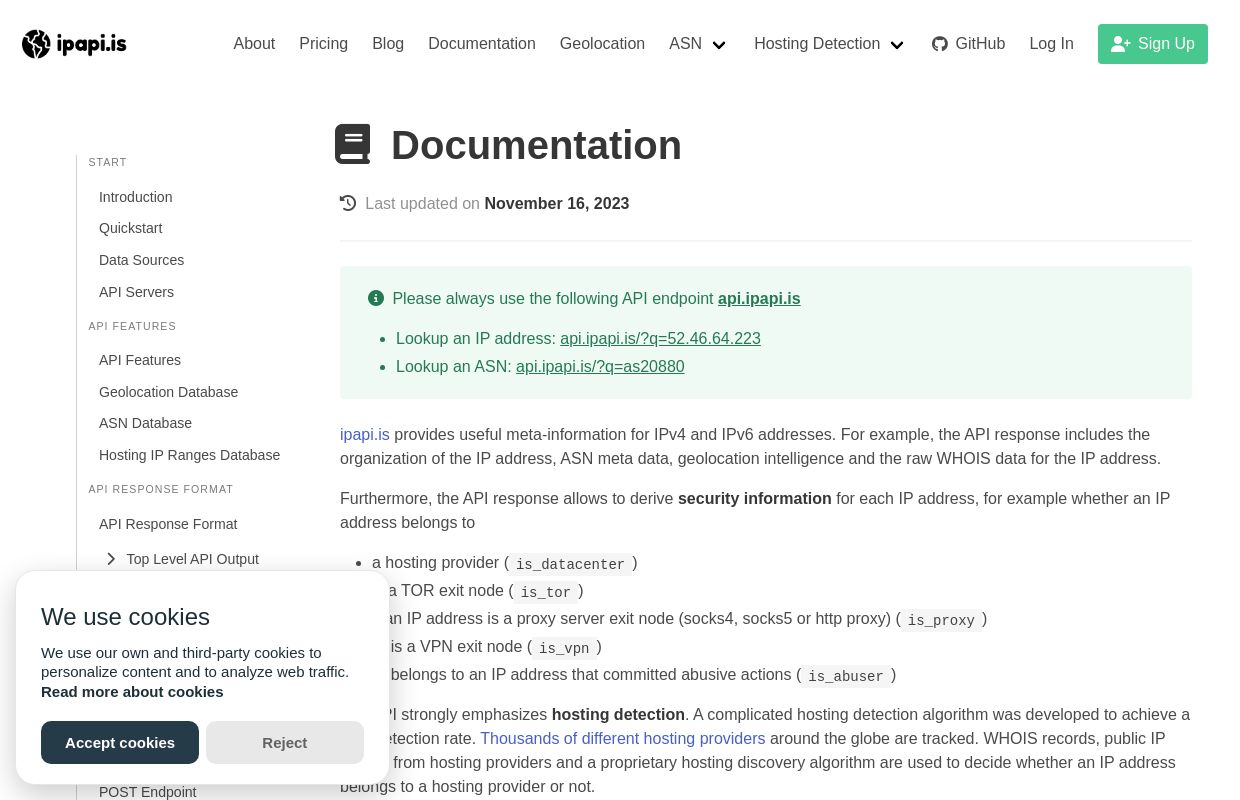Screen dimensions: 1240x800
Task: Accept cookies in the cookie banner
Action: tap(120, 742)
